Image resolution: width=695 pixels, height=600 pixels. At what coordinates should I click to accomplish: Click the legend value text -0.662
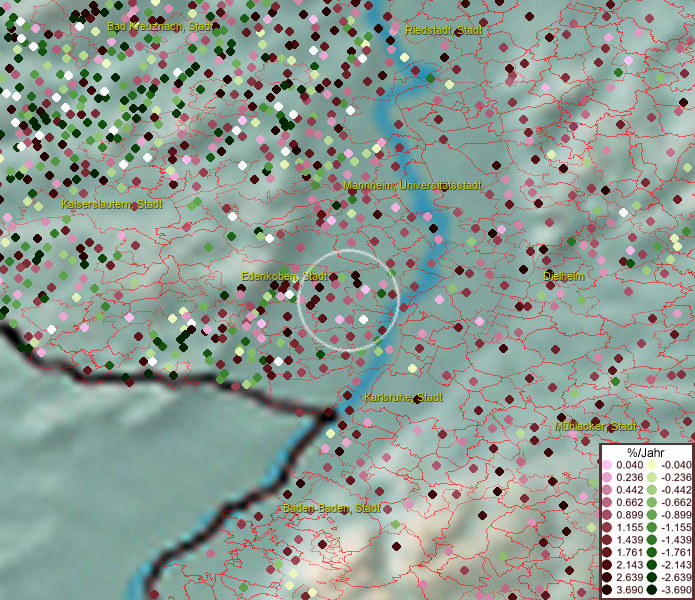(x=676, y=503)
